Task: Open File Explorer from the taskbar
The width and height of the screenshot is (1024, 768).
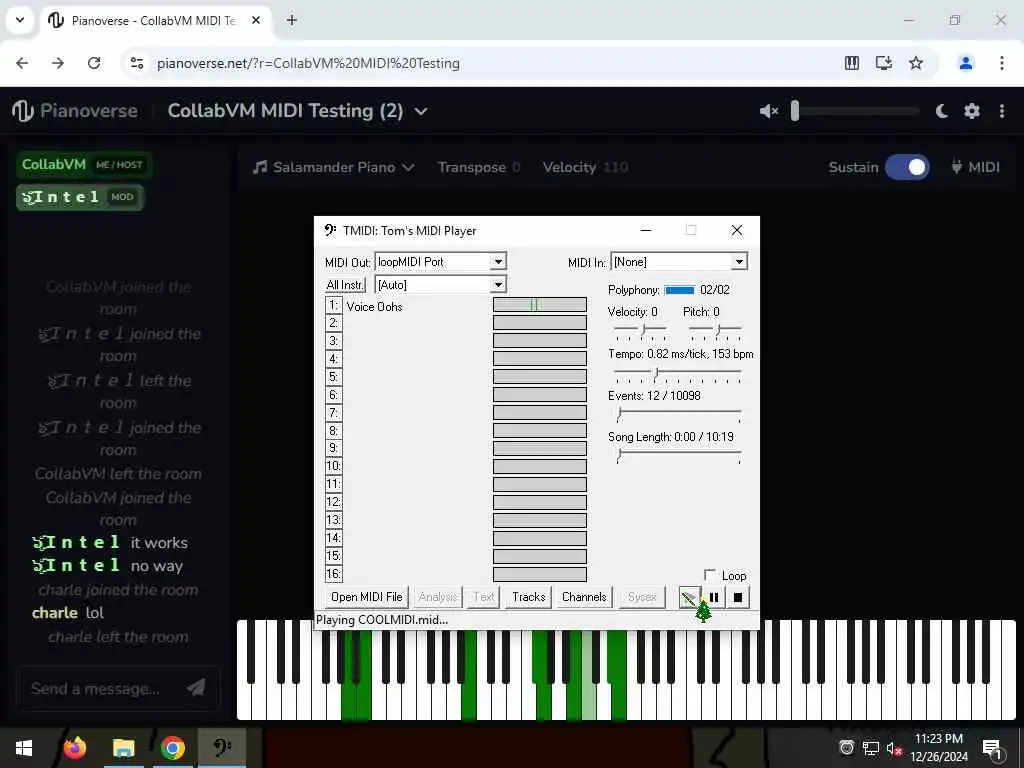Action: coord(123,748)
